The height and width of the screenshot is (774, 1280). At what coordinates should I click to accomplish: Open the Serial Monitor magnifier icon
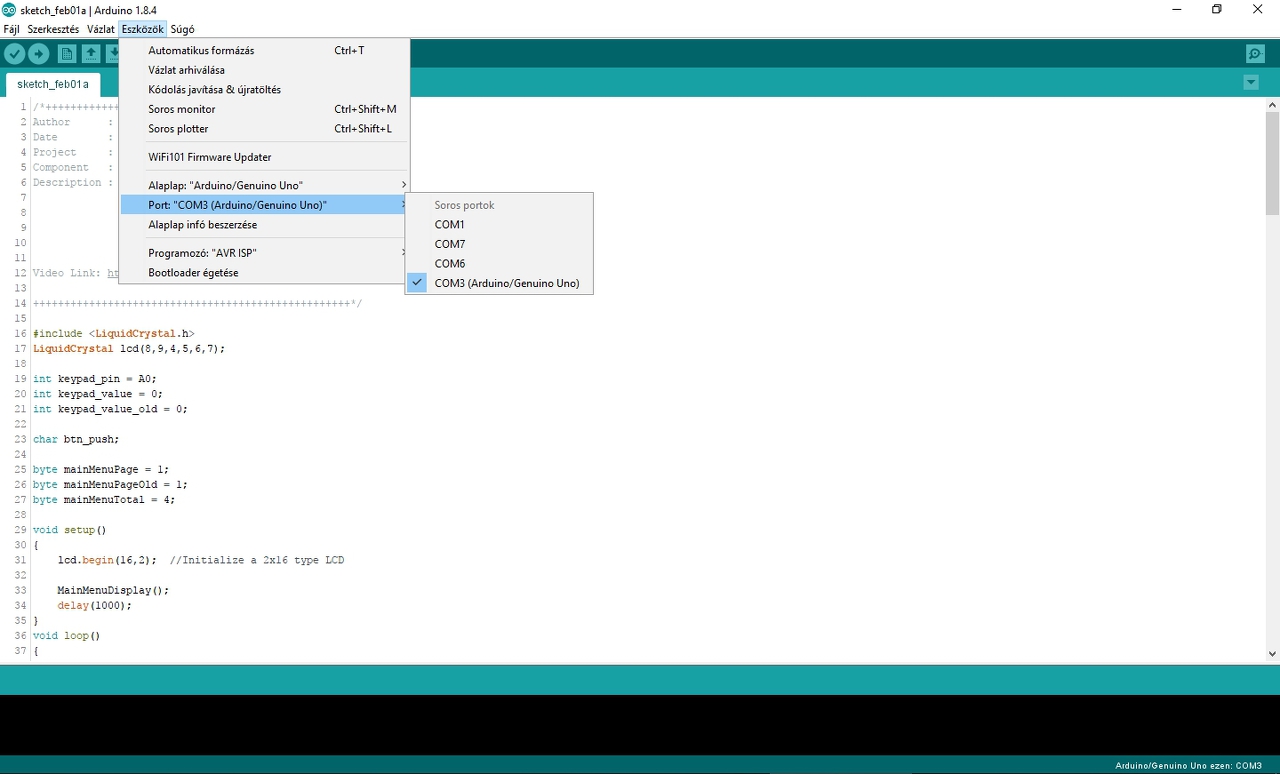[1255, 54]
